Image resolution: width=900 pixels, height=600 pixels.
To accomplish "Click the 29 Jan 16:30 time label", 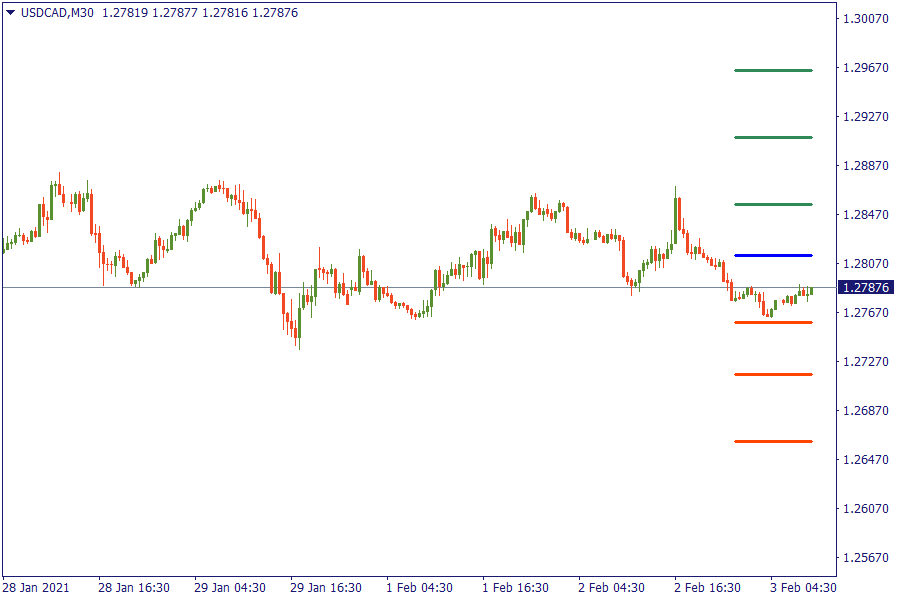I will click(325, 586).
